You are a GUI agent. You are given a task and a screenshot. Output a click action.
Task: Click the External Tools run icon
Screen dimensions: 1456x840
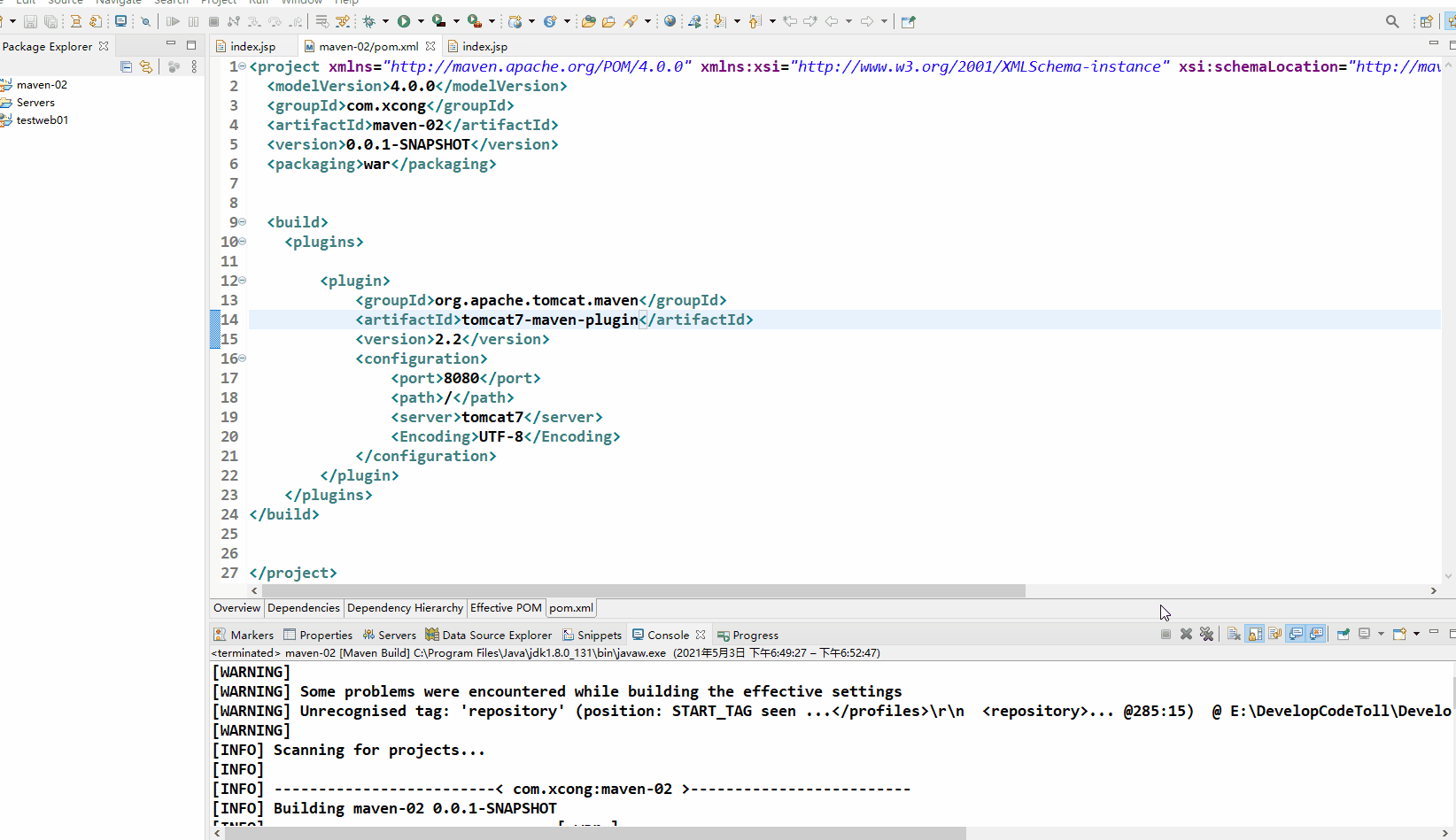tap(475, 21)
